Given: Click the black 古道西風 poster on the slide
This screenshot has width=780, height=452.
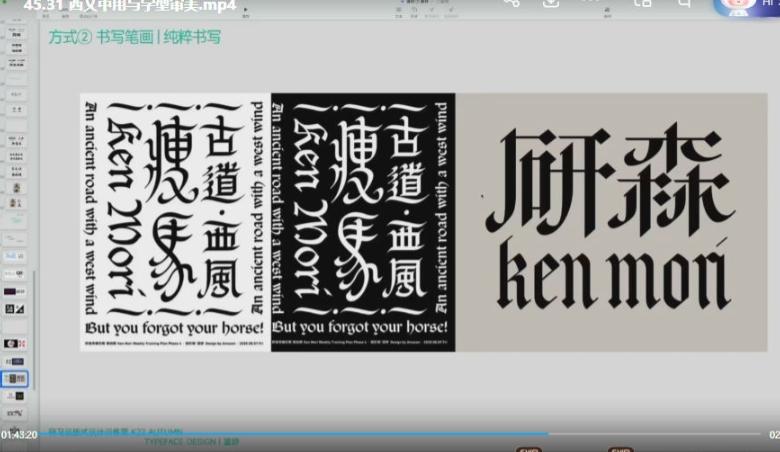Looking at the screenshot, I should tap(363, 221).
